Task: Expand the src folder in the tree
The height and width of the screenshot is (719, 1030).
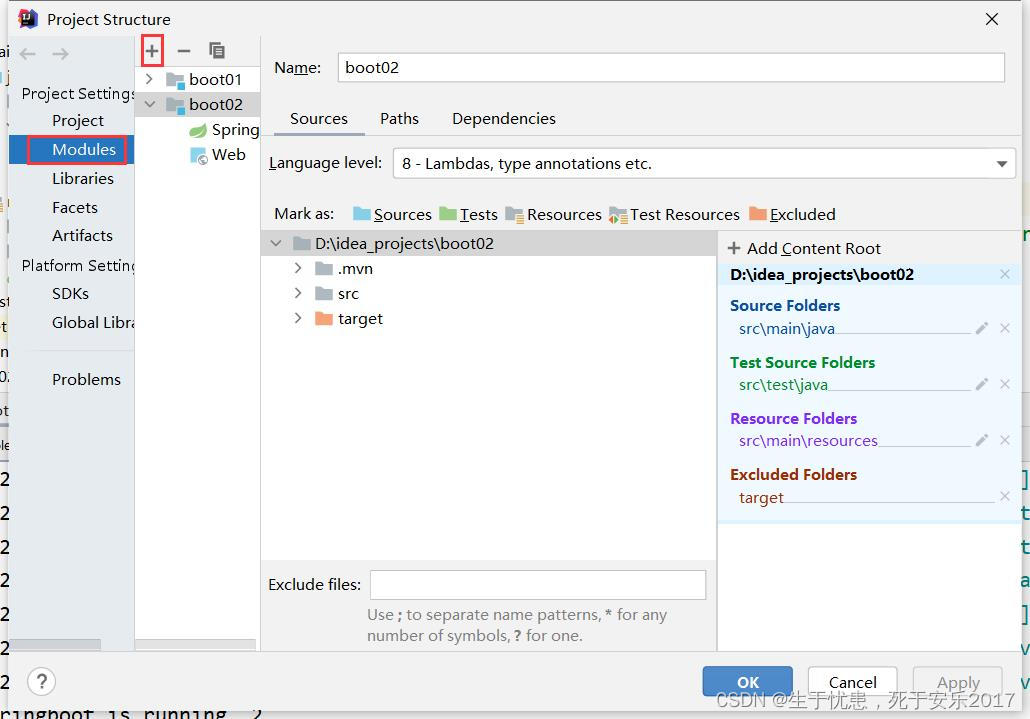Action: click(297, 293)
